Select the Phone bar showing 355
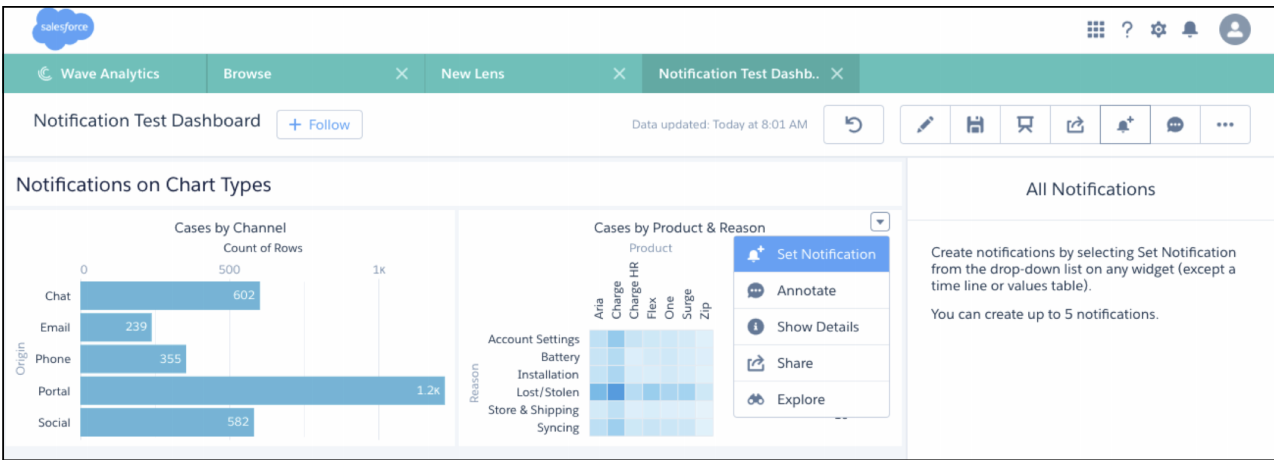 click(133, 359)
